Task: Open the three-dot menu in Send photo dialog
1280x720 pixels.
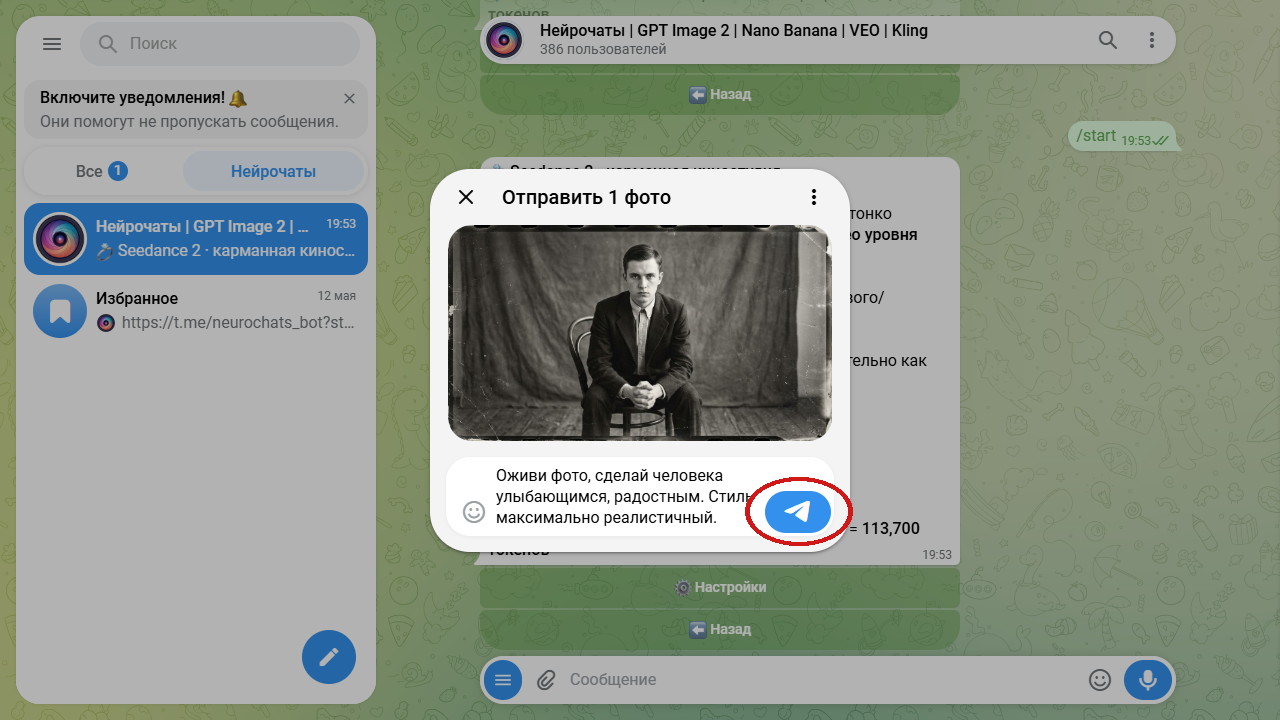Action: [x=814, y=197]
